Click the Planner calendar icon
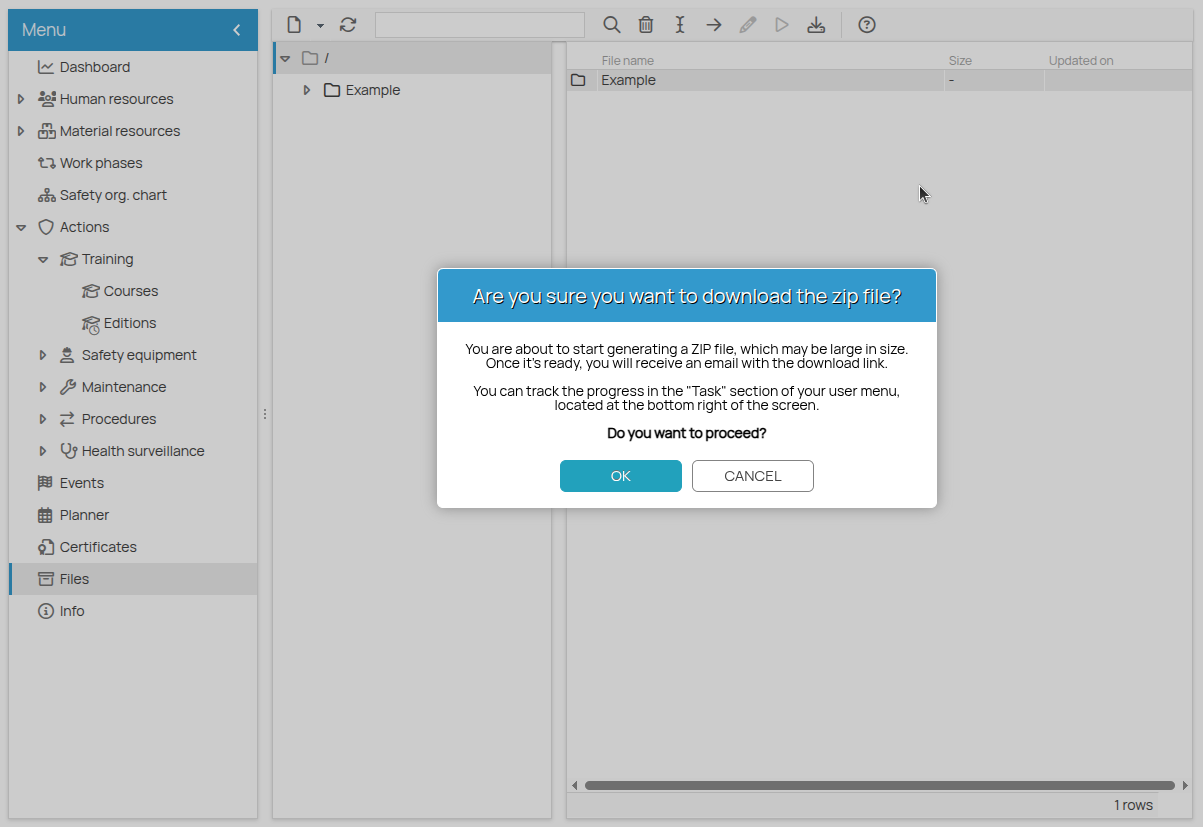Screen dimensions: 1203x827 click(x=45, y=515)
